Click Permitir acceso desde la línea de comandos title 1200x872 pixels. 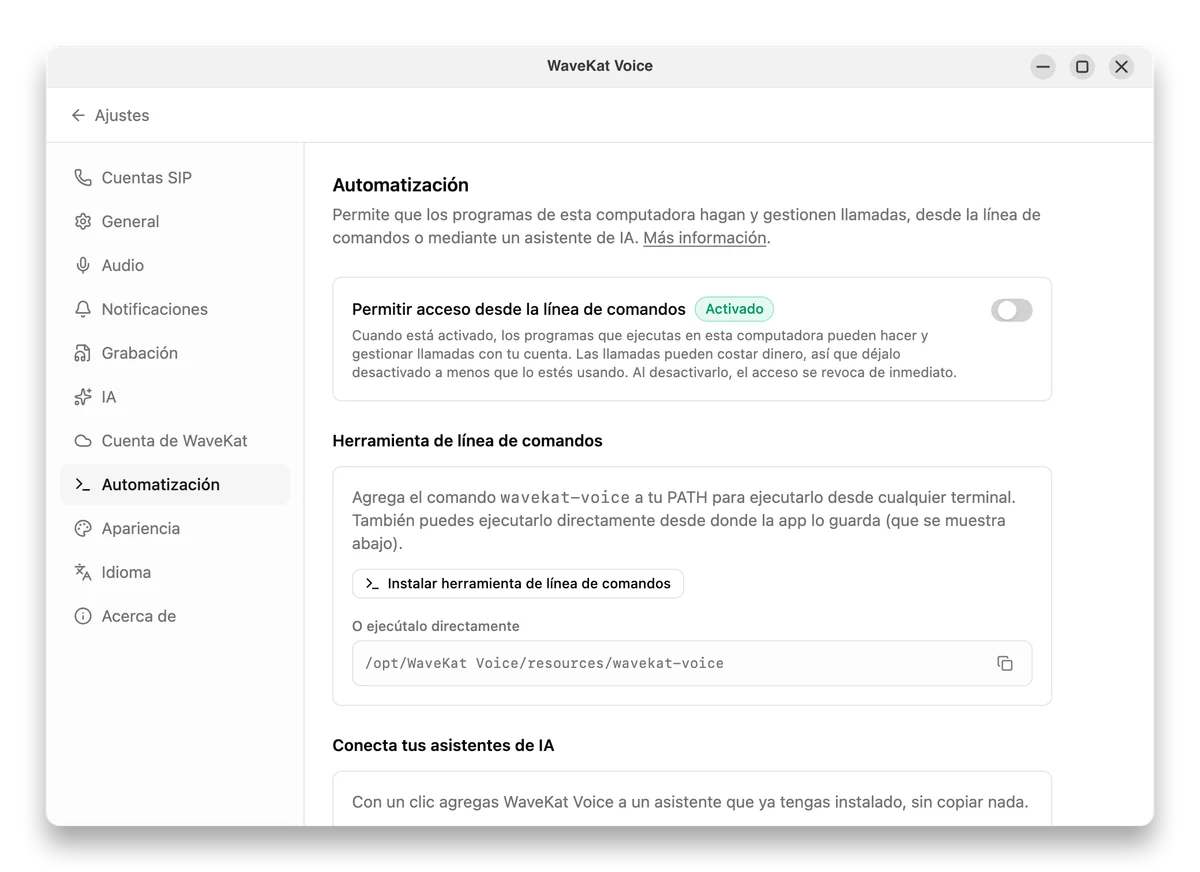[x=519, y=310]
